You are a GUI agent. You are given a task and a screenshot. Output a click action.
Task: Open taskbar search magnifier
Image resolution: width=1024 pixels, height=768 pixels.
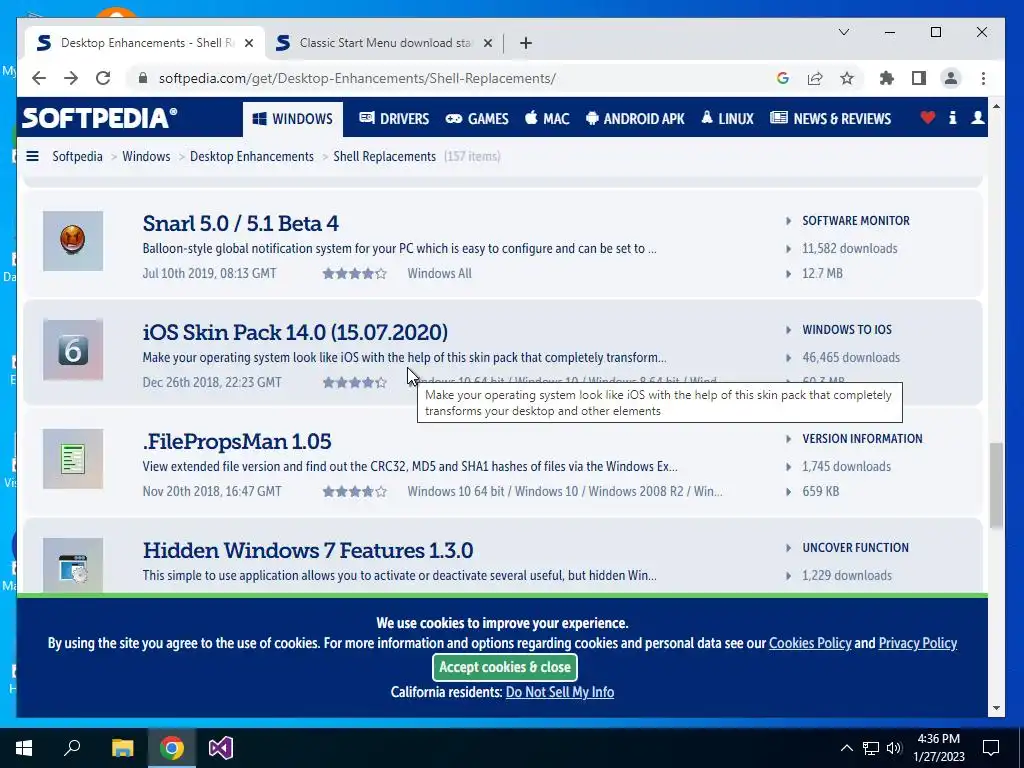coord(72,748)
